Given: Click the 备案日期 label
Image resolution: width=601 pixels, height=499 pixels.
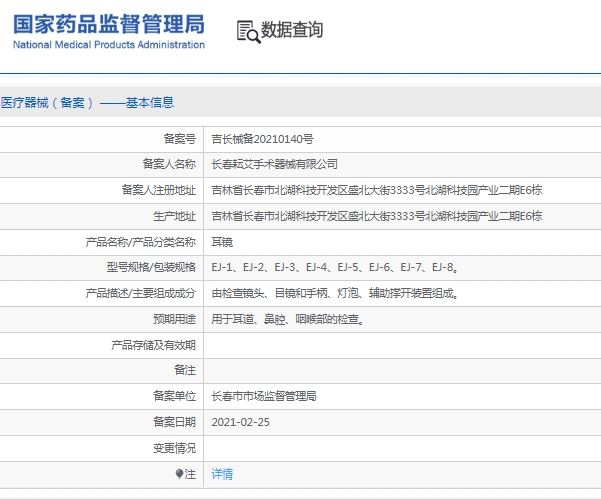Looking at the screenshot, I should click(x=175, y=422).
